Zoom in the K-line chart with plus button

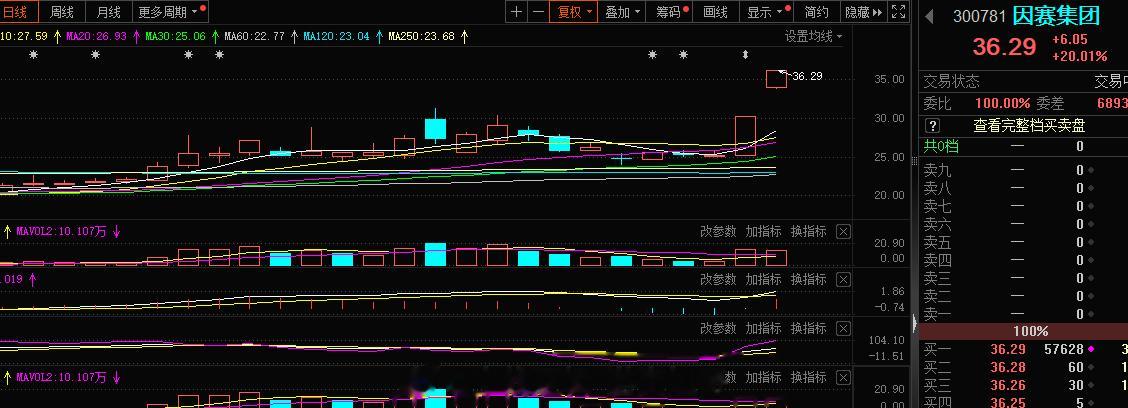click(x=517, y=12)
